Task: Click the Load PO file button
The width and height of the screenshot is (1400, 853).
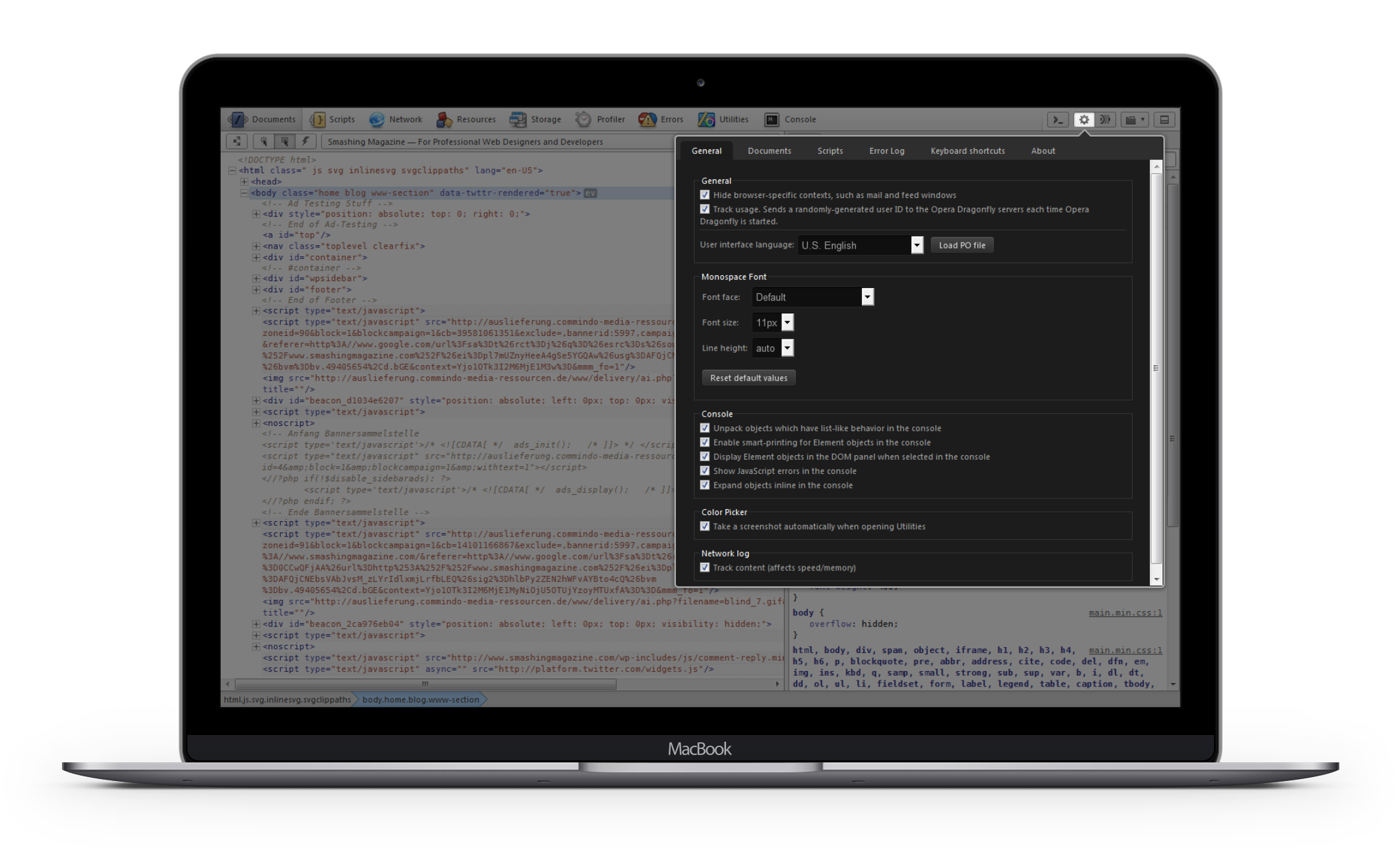Action: [x=962, y=245]
